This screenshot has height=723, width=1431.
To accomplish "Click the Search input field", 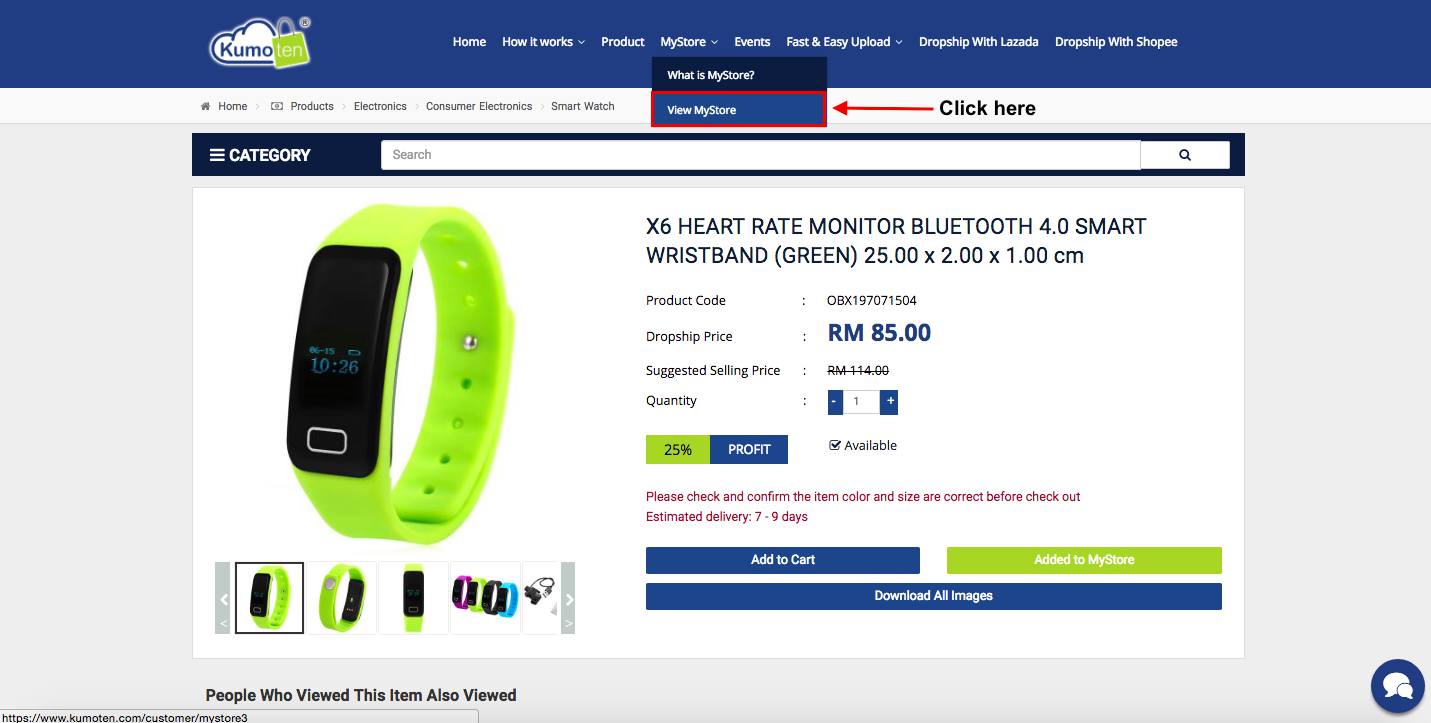I will pos(760,155).
